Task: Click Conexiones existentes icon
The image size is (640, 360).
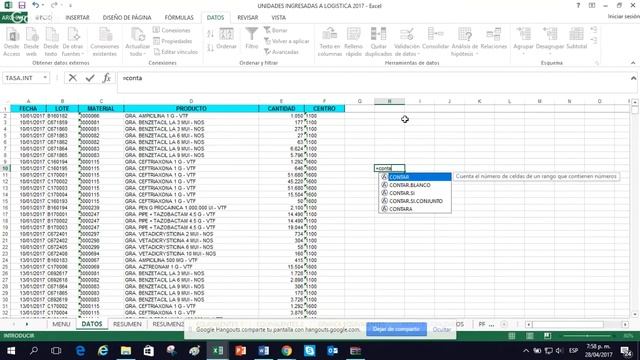Action: [x=104, y=42]
